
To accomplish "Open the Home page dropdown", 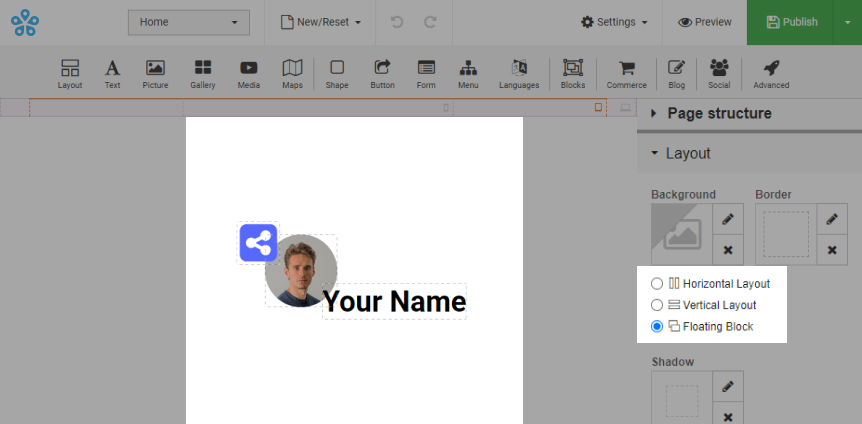I will [189, 22].
